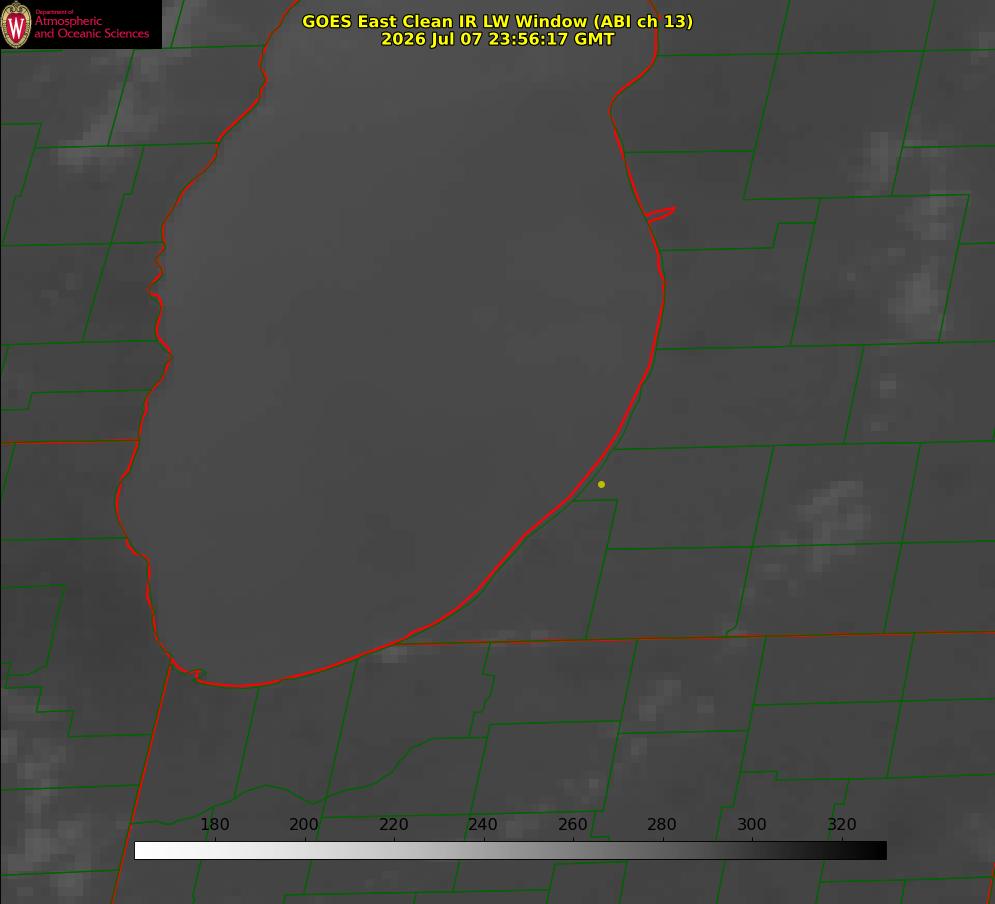Click the 240 colorbar label

pos(483,824)
